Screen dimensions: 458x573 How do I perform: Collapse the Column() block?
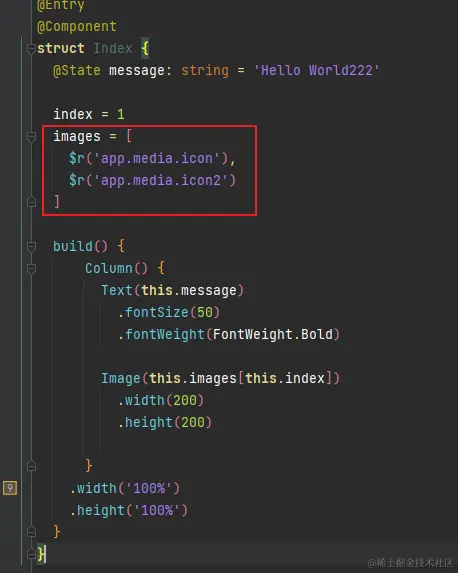[x=31, y=269]
